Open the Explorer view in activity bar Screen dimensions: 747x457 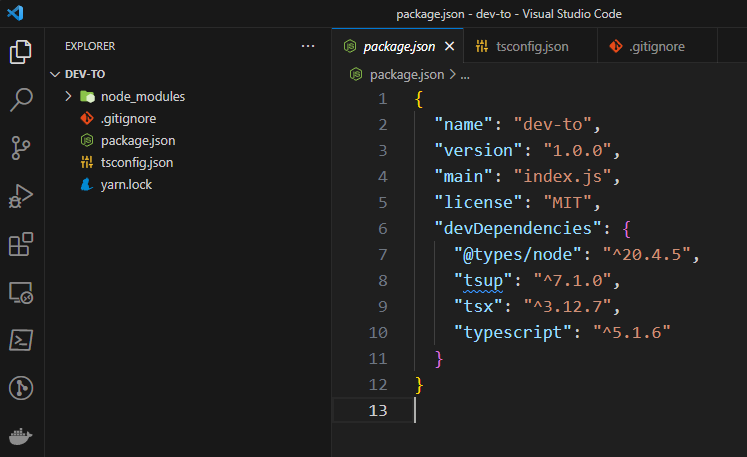pyautogui.click(x=21, y=52)
